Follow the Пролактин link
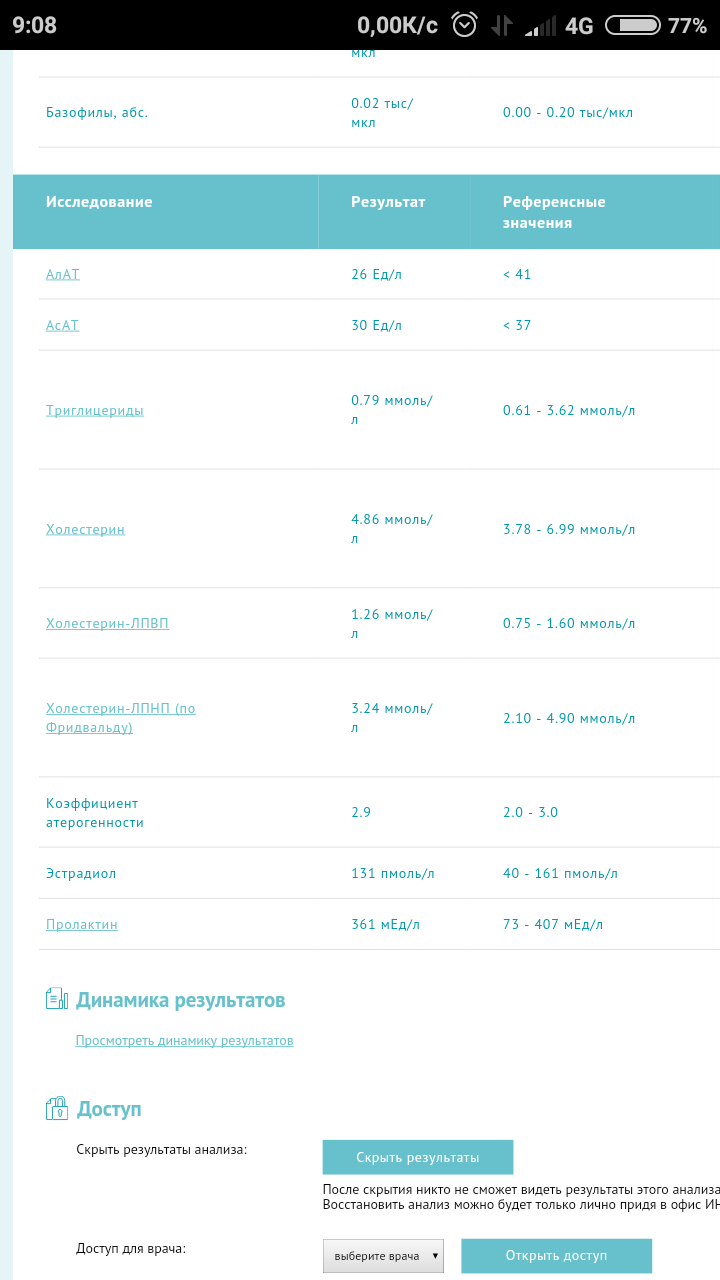This screenshot has width=720, height=1280. 82,924
